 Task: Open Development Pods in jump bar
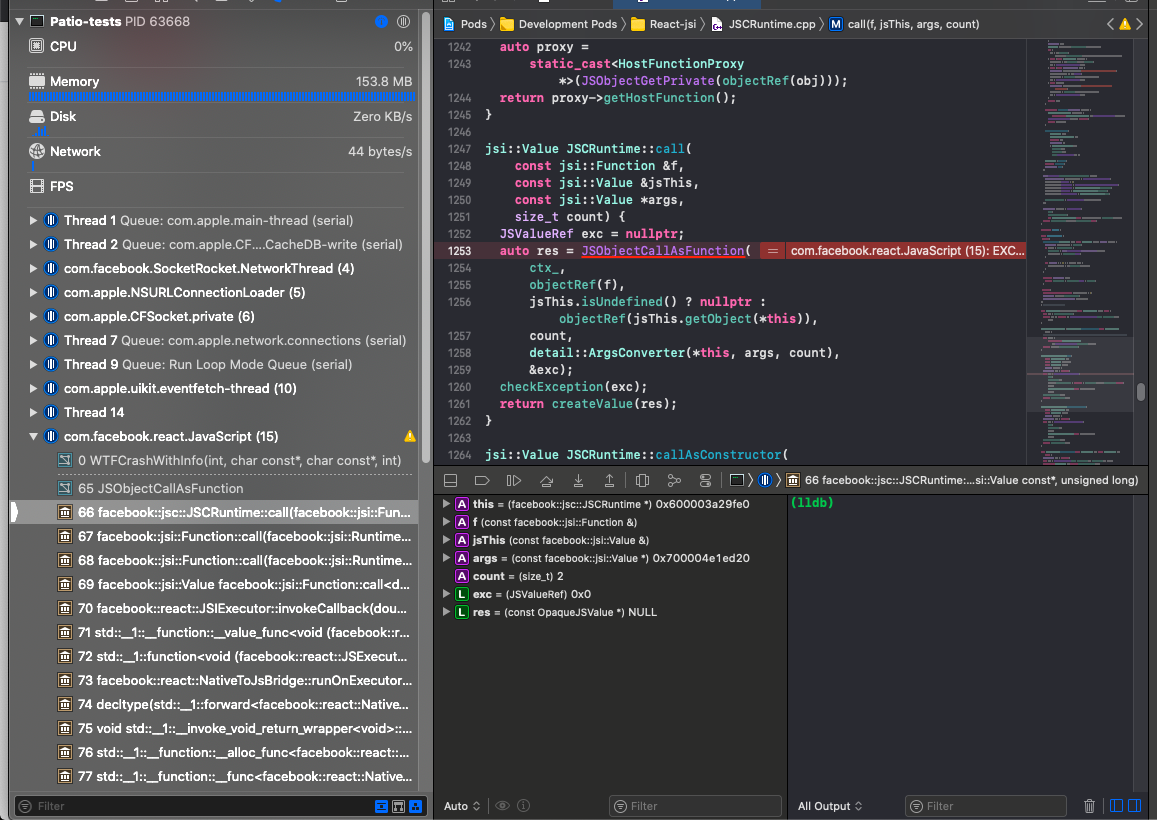[x=559, y=24]
